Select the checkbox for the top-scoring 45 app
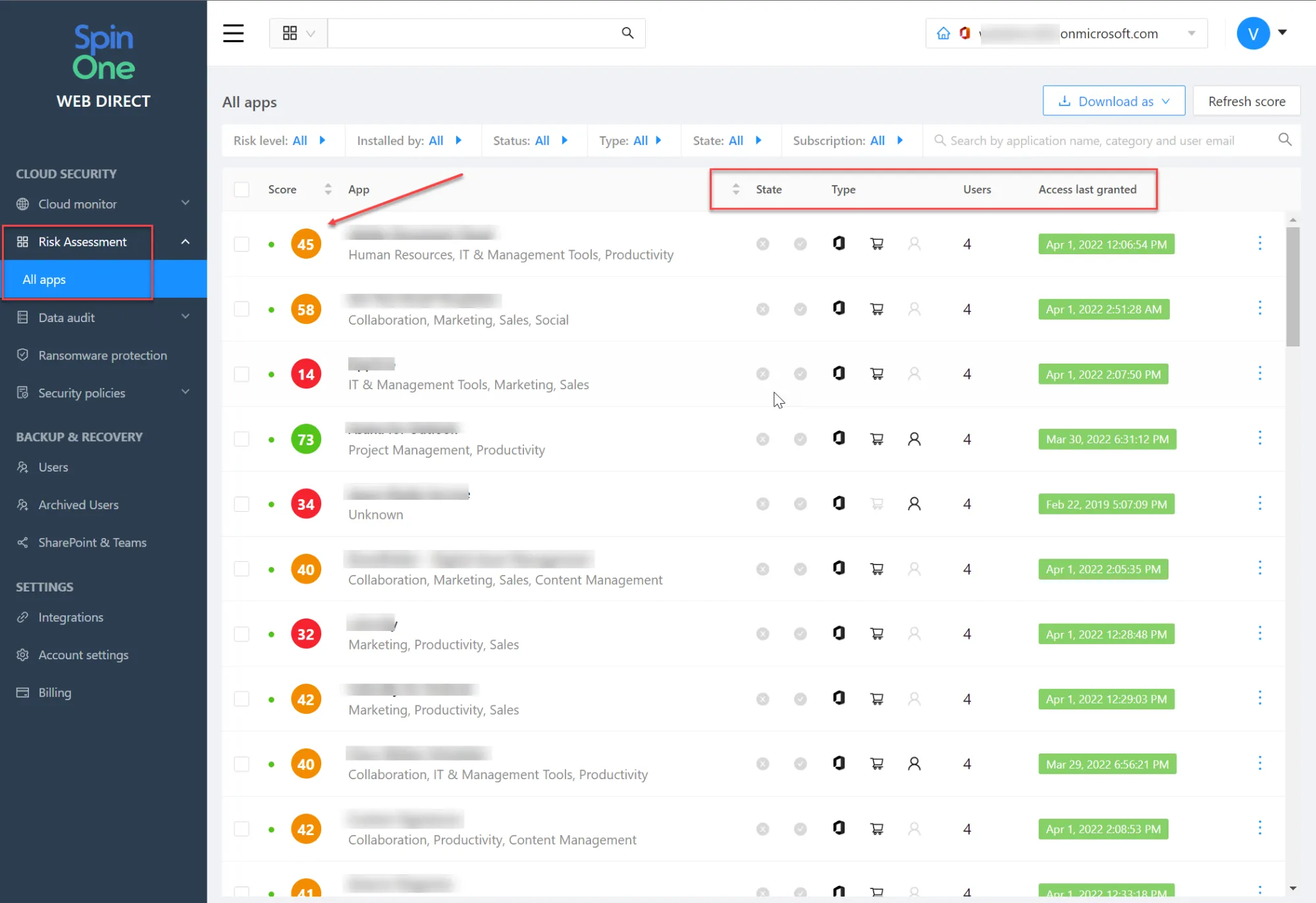 tap(242, 244)
